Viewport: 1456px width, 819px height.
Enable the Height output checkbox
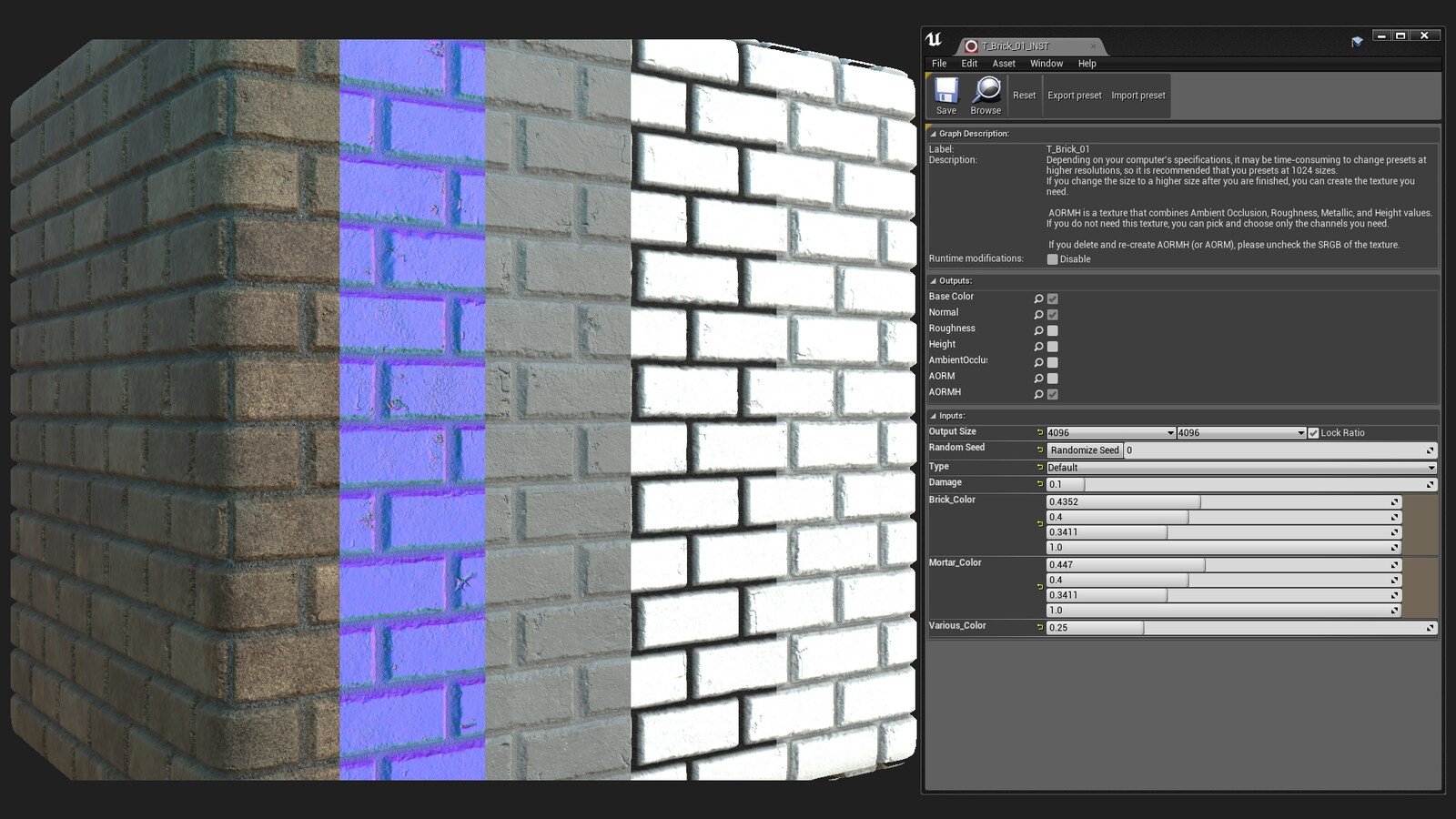1053,347
